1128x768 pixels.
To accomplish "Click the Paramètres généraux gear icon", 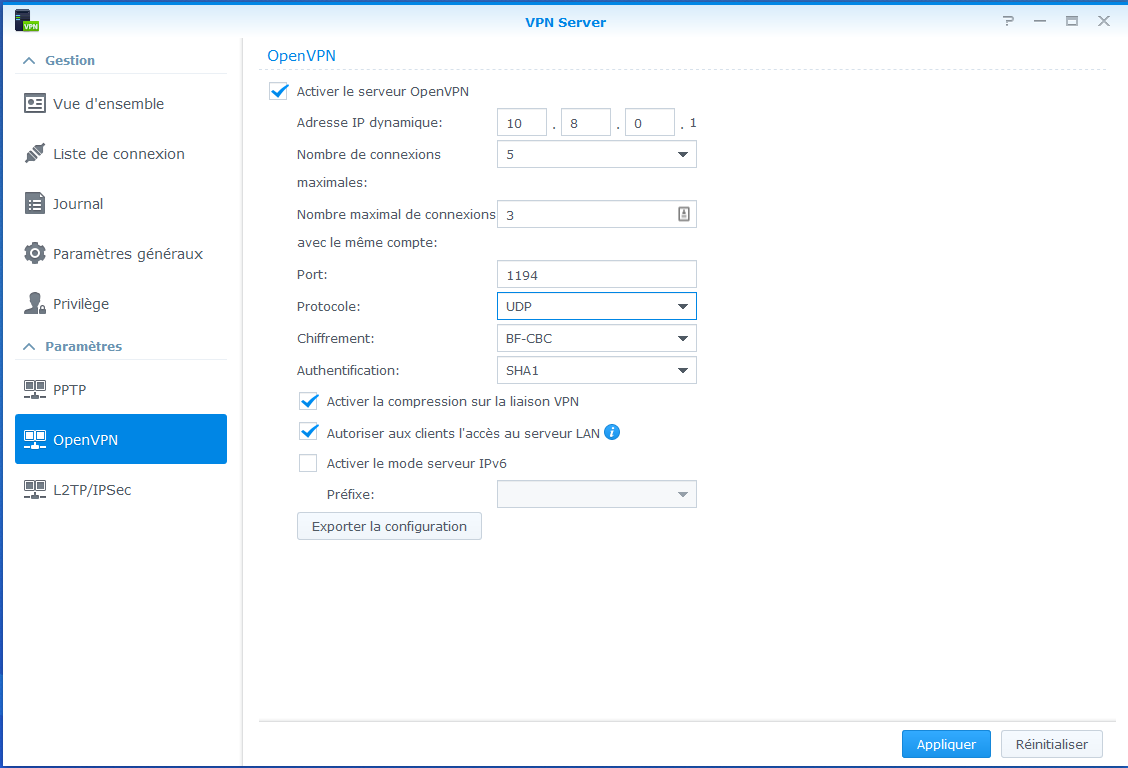I will pos(35,253).
